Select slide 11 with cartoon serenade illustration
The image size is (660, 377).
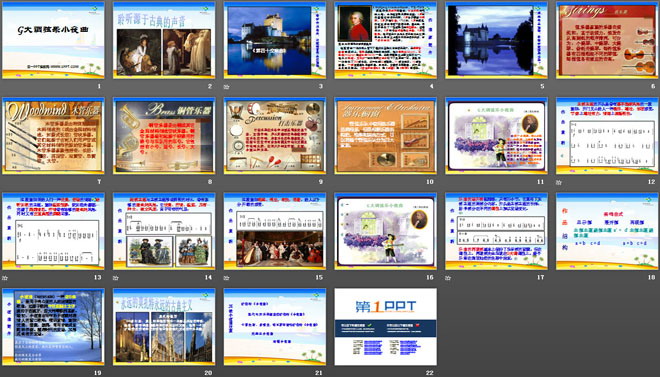click(x=496, y=136)
